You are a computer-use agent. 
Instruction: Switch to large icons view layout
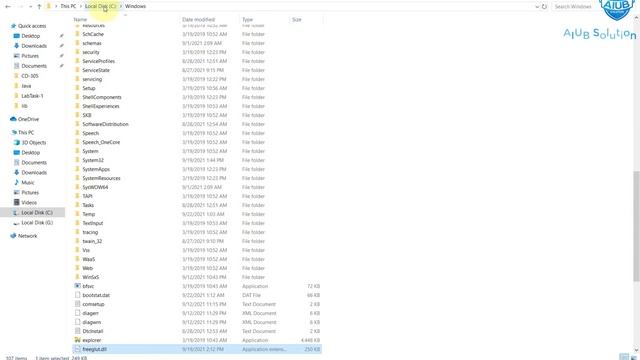point(634,357)
